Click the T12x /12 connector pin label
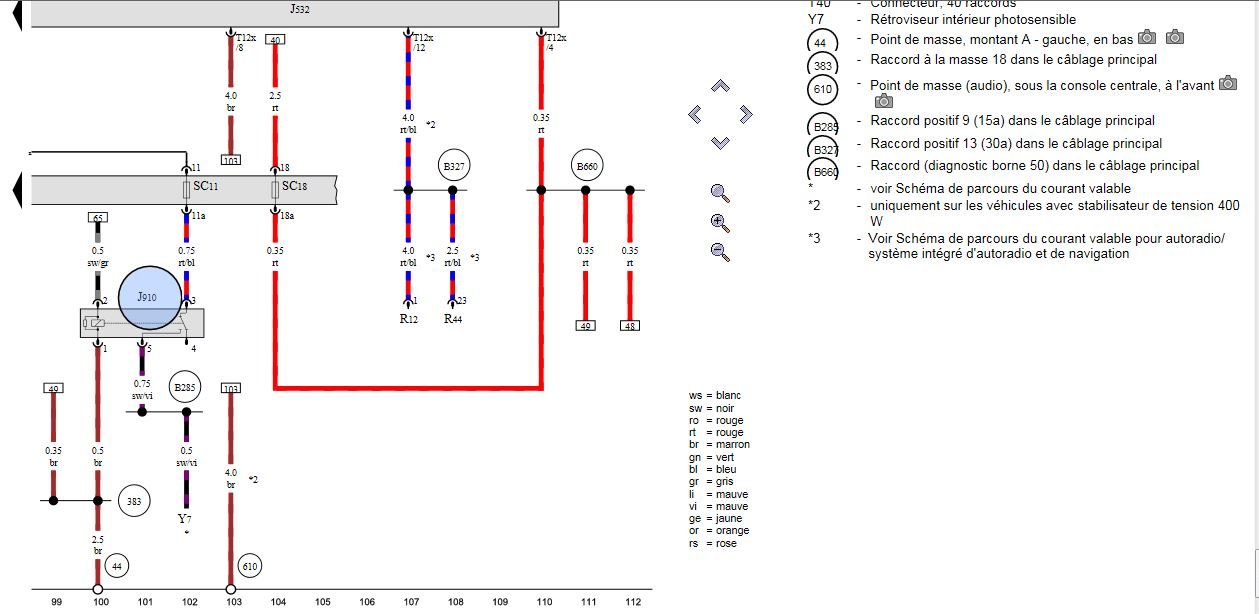Image resolution: width=1259 pixels, height=614 pixels. (425, 42)
